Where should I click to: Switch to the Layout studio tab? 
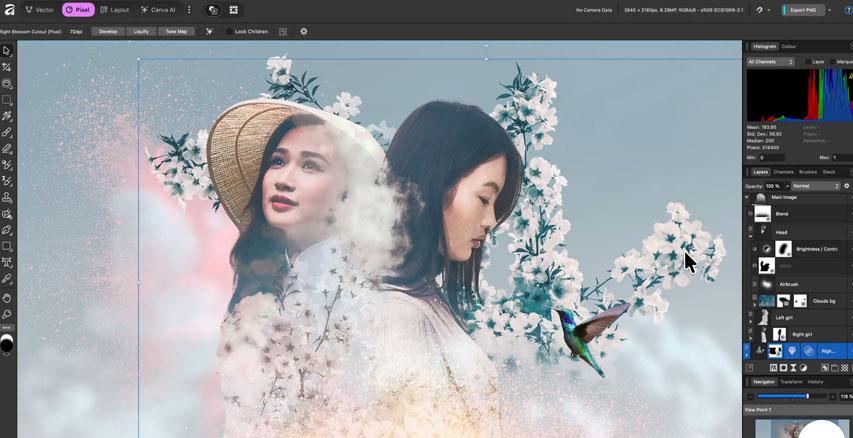(x=115, y=10)
